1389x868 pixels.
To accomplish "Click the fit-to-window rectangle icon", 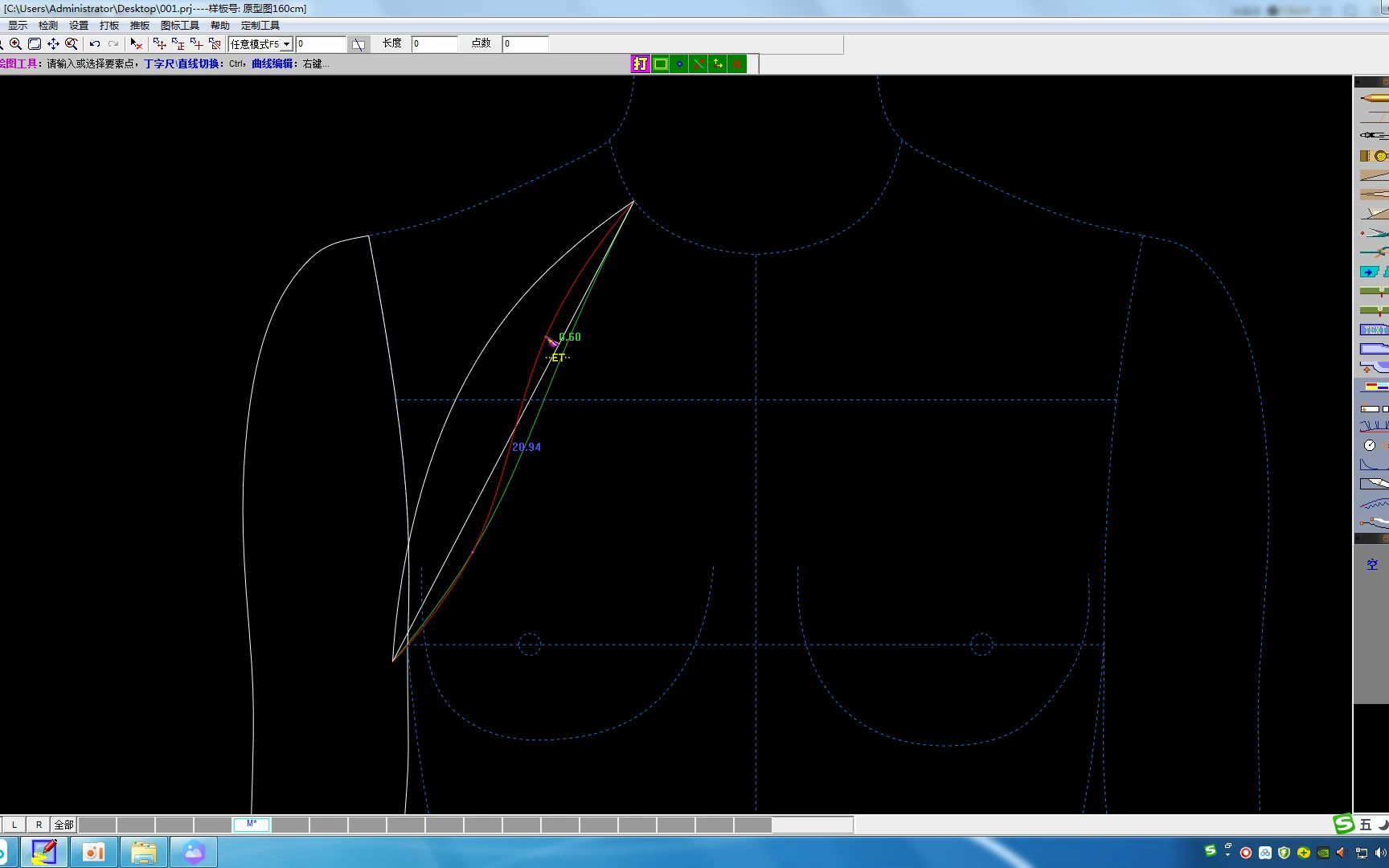I will (x=35, y=44).
